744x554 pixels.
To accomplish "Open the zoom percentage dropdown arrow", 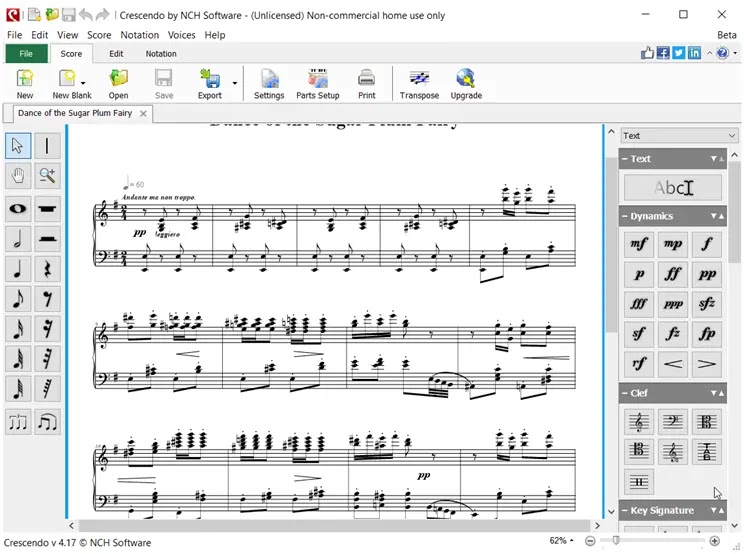I will (572, 541).
